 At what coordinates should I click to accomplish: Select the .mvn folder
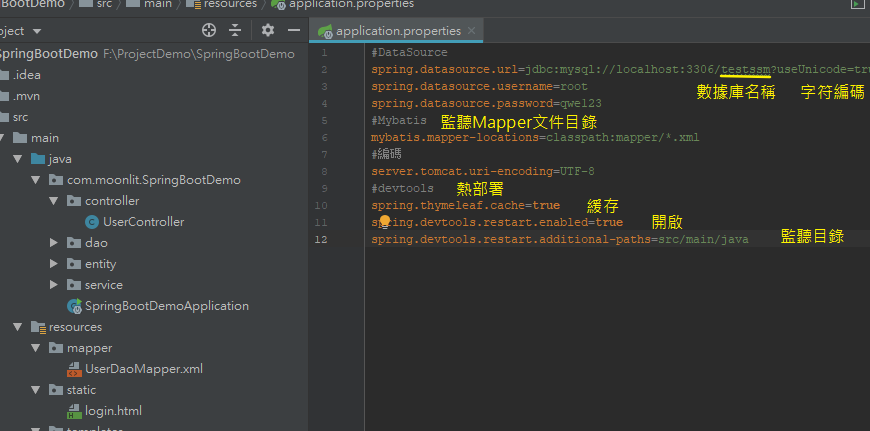(x=26, y=97)
